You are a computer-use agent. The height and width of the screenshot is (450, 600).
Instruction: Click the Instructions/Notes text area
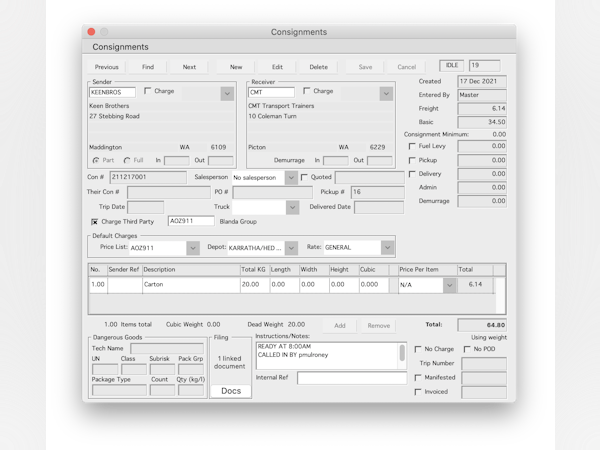[x=327, y=355]
